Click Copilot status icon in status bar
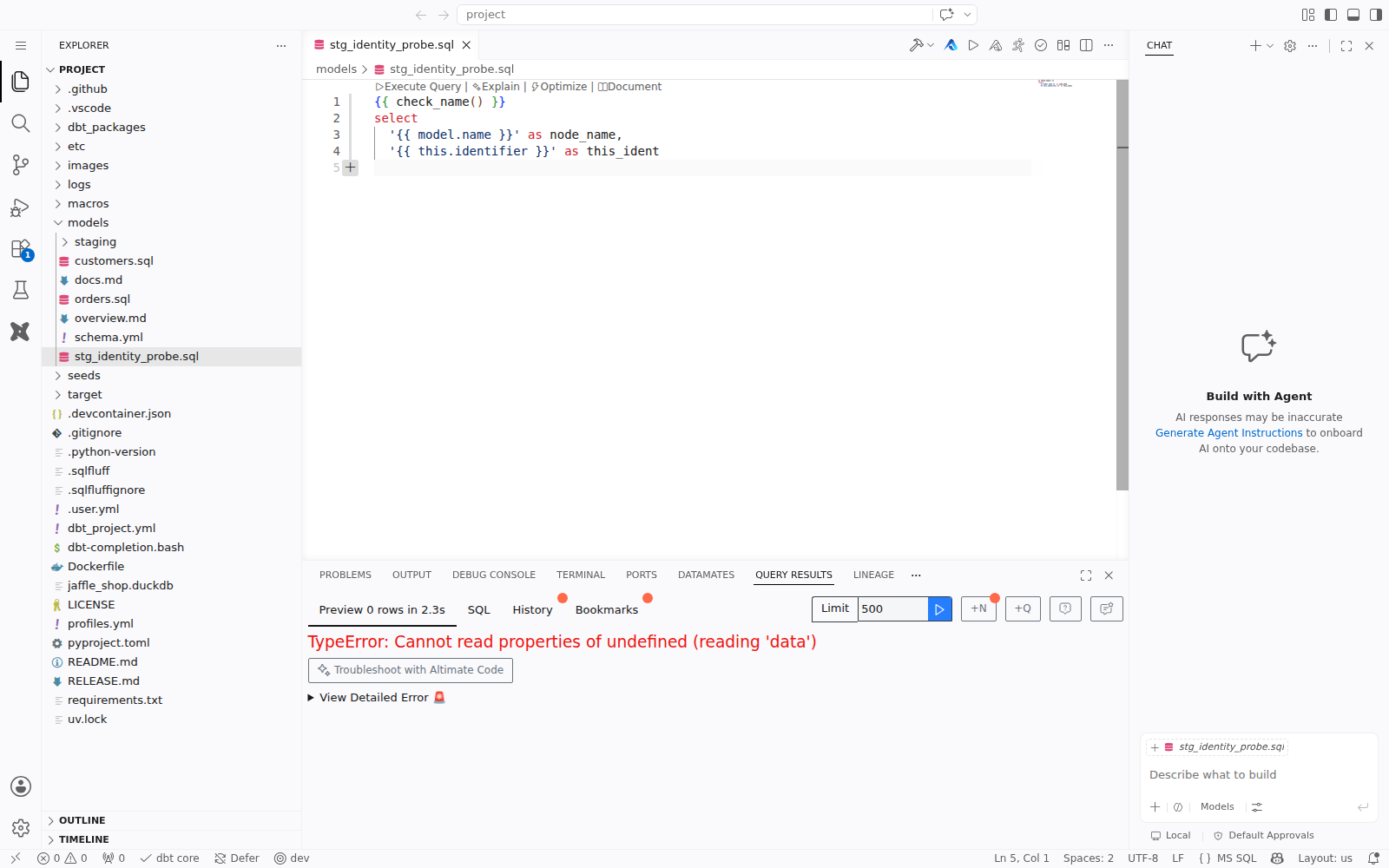The image size is (1389, 868). pos(1277,858)
